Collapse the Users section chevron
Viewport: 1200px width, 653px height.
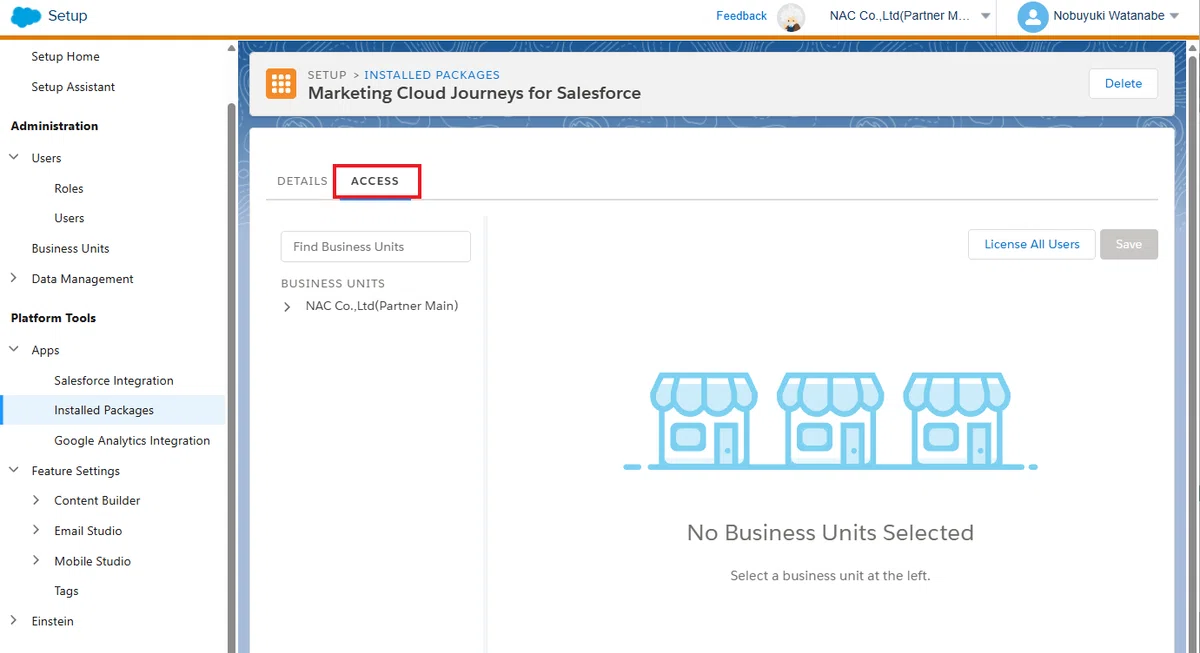click(x=14, y=157)
